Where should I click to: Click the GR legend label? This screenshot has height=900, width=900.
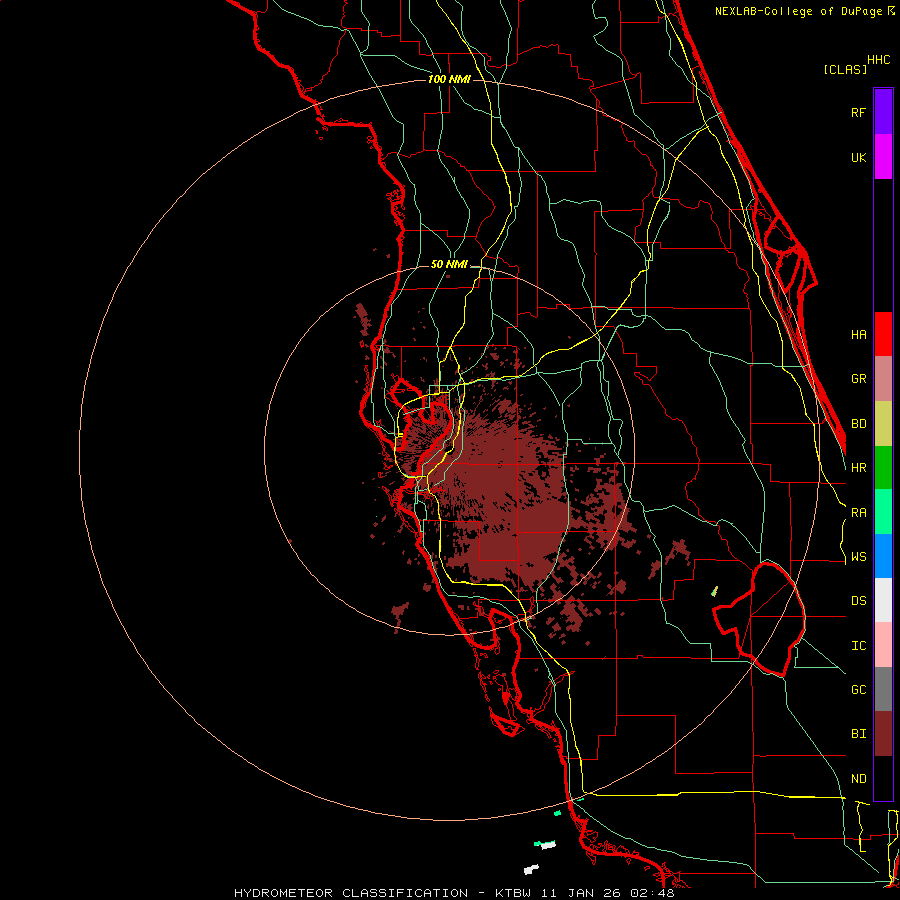pos(858,379)
